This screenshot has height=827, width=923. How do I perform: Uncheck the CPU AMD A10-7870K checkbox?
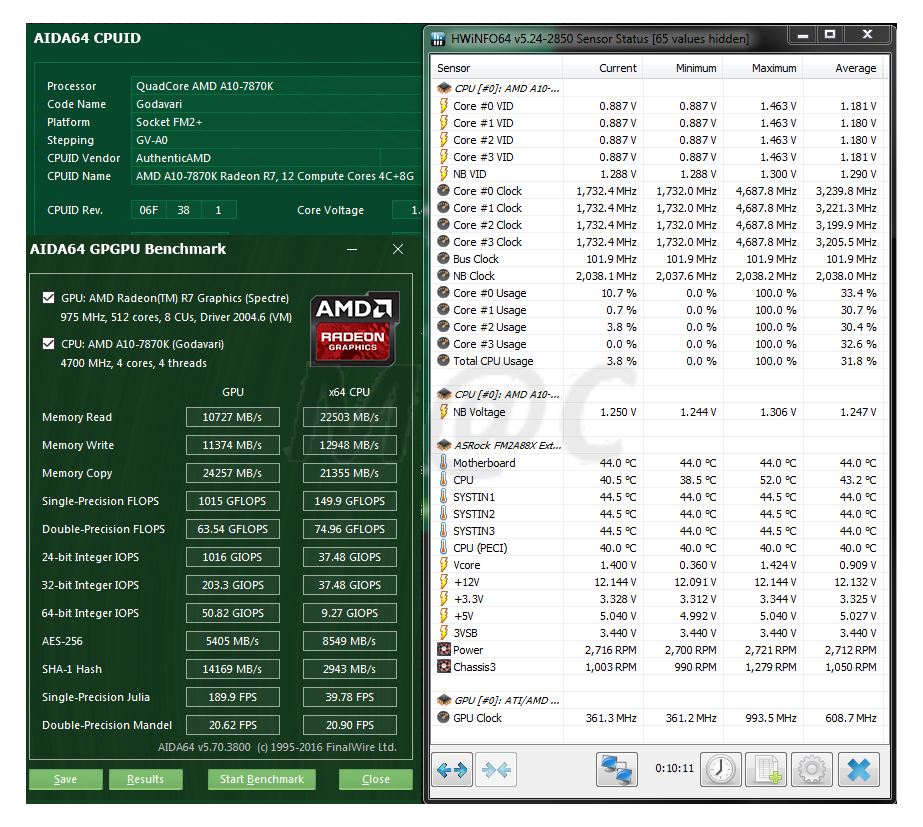coord(49,344)
